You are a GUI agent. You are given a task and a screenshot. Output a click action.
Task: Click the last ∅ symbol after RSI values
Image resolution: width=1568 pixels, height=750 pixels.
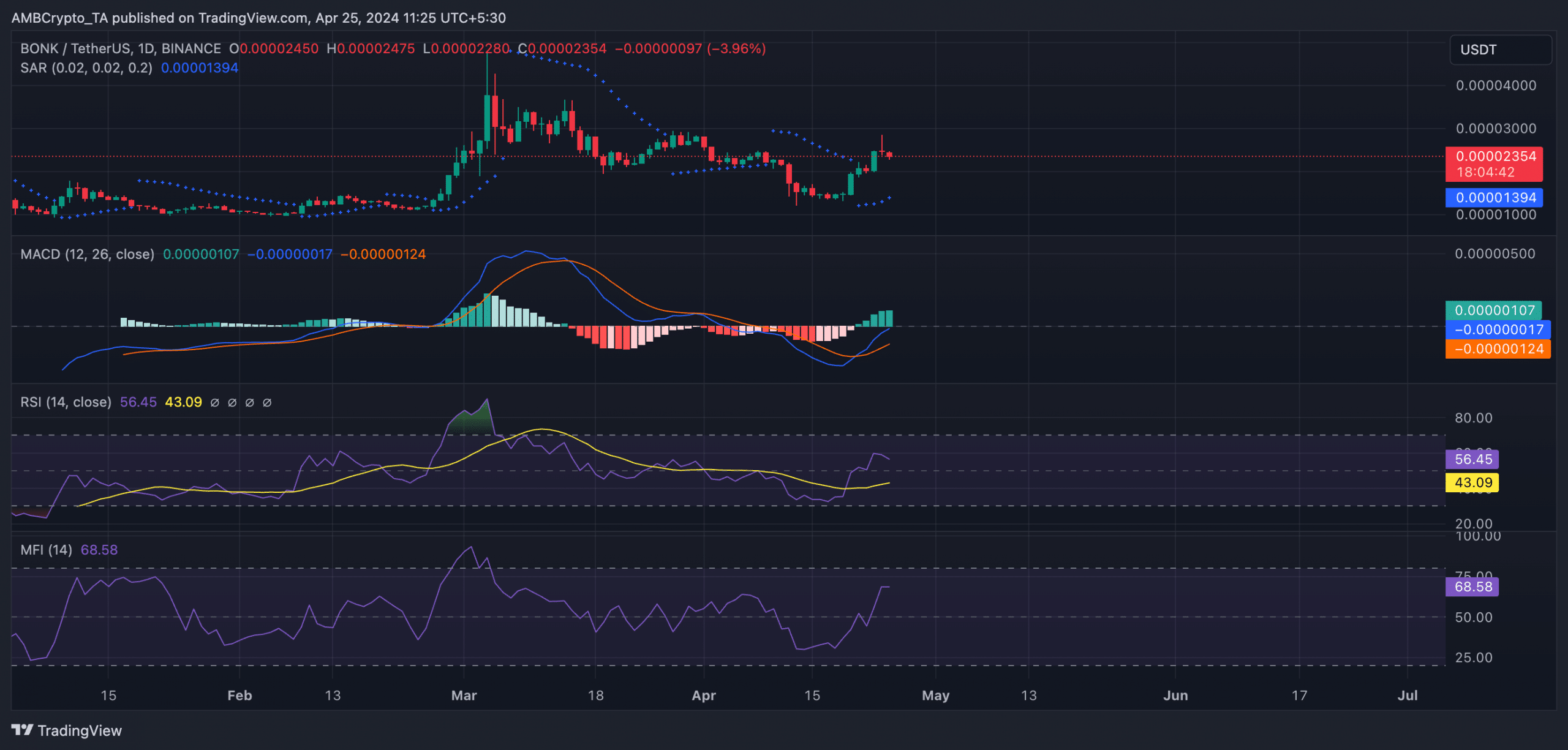click(x=267, y=402)
